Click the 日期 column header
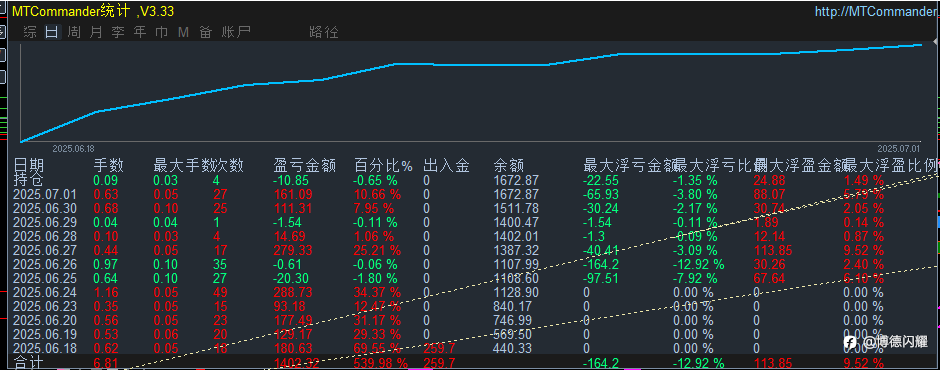 pos(29,166)
